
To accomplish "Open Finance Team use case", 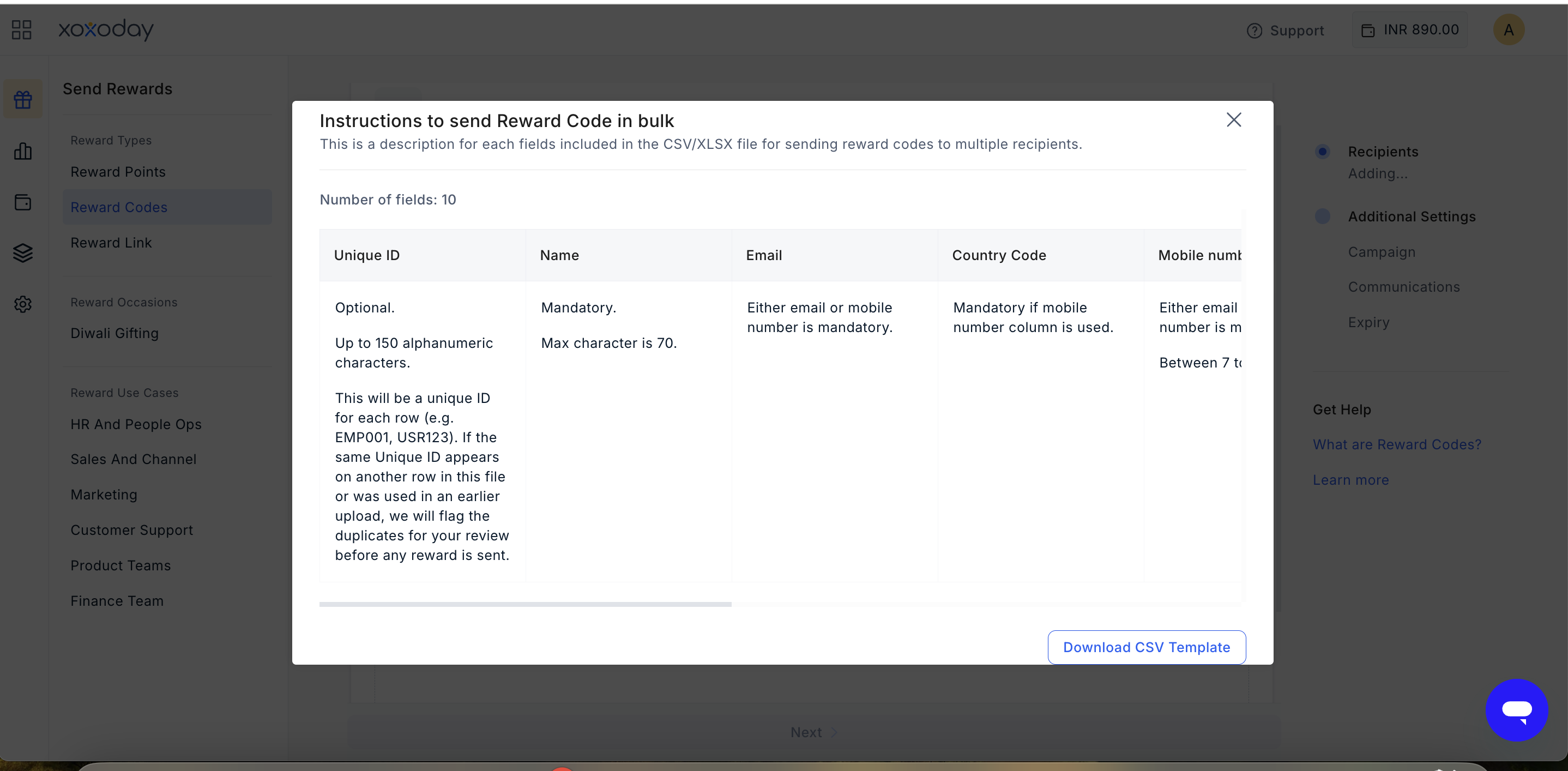I will [x=117, y=601].
